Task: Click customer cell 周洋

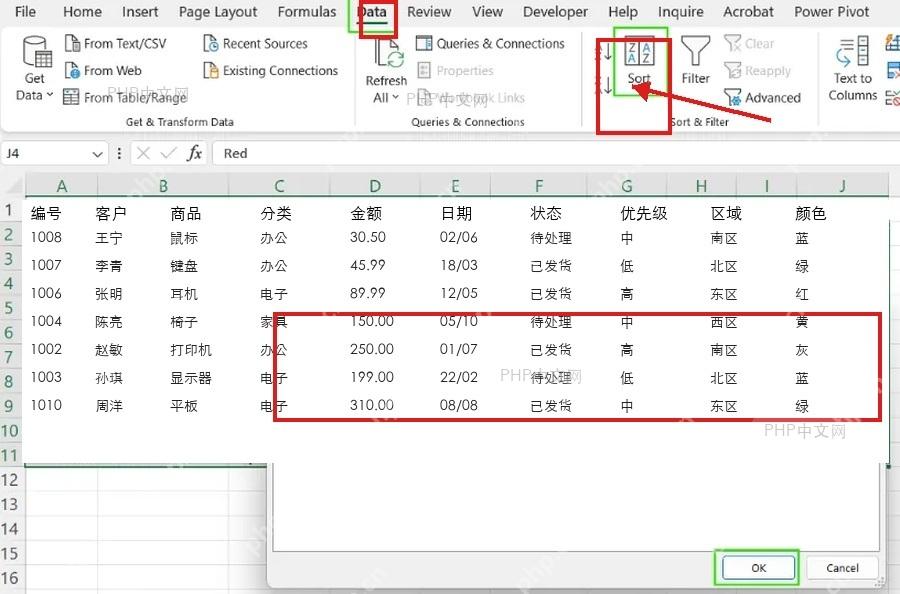Action: click(x=109, y=406)
